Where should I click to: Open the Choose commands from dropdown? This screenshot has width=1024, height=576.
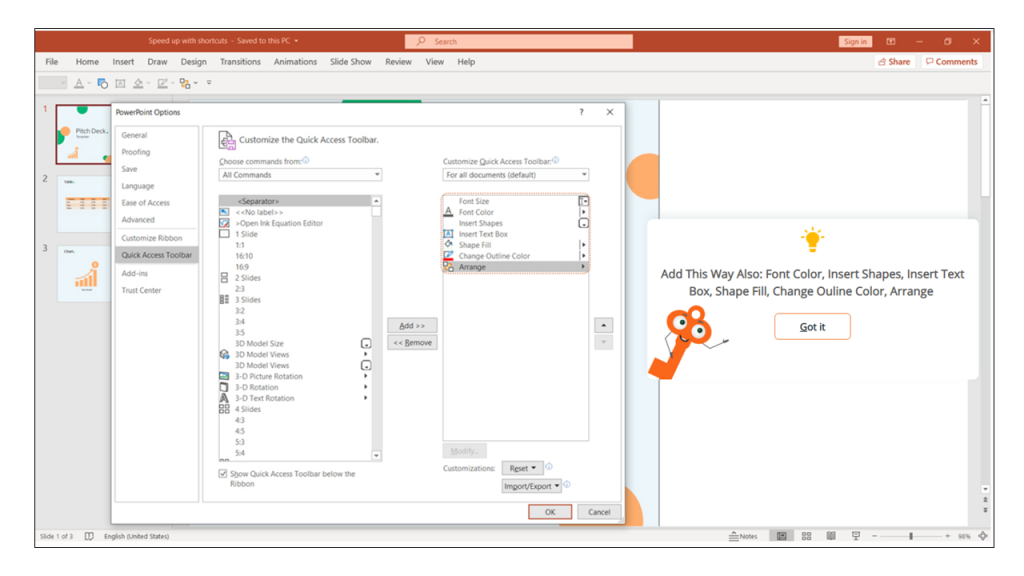tap(378, 174)
